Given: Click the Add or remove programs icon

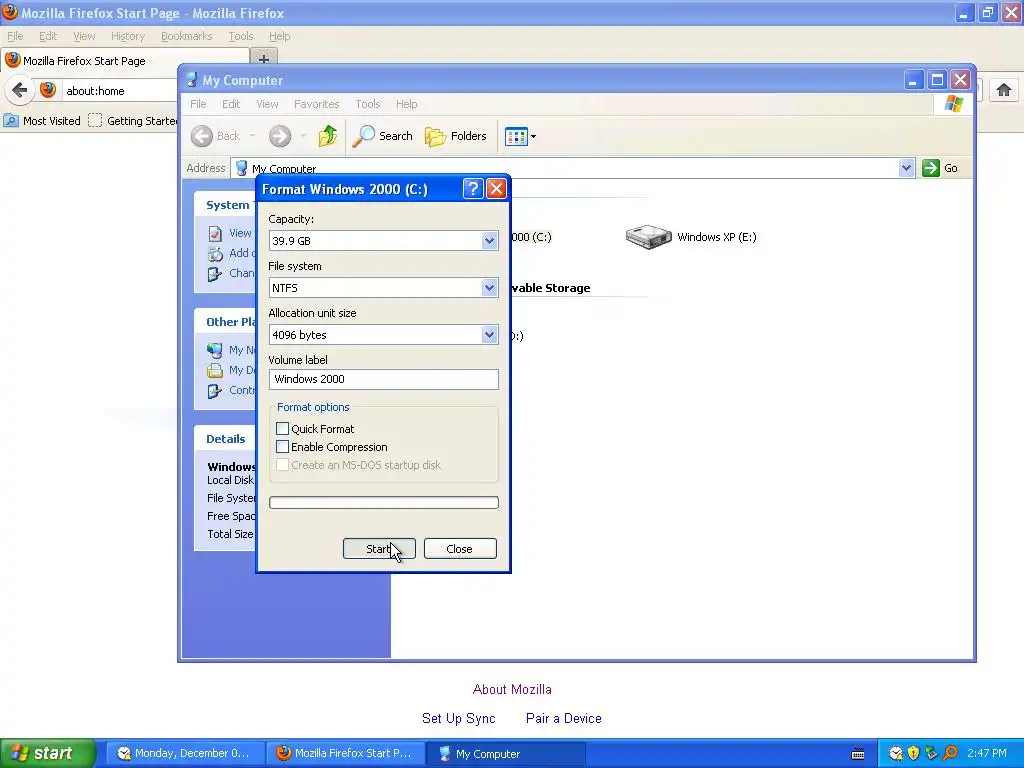Looking at the screenshot, I should click(215, 253).
